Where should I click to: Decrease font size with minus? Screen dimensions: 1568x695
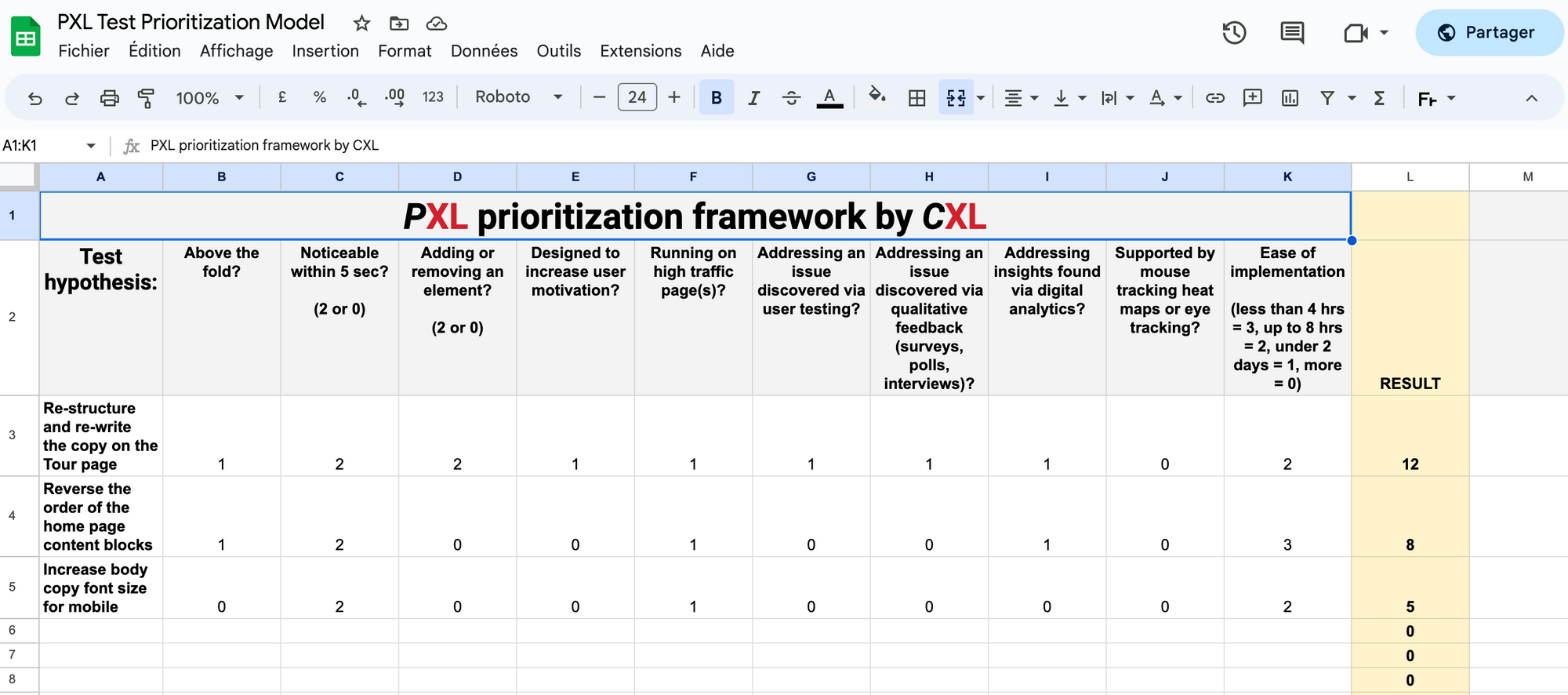pos(600,97)
